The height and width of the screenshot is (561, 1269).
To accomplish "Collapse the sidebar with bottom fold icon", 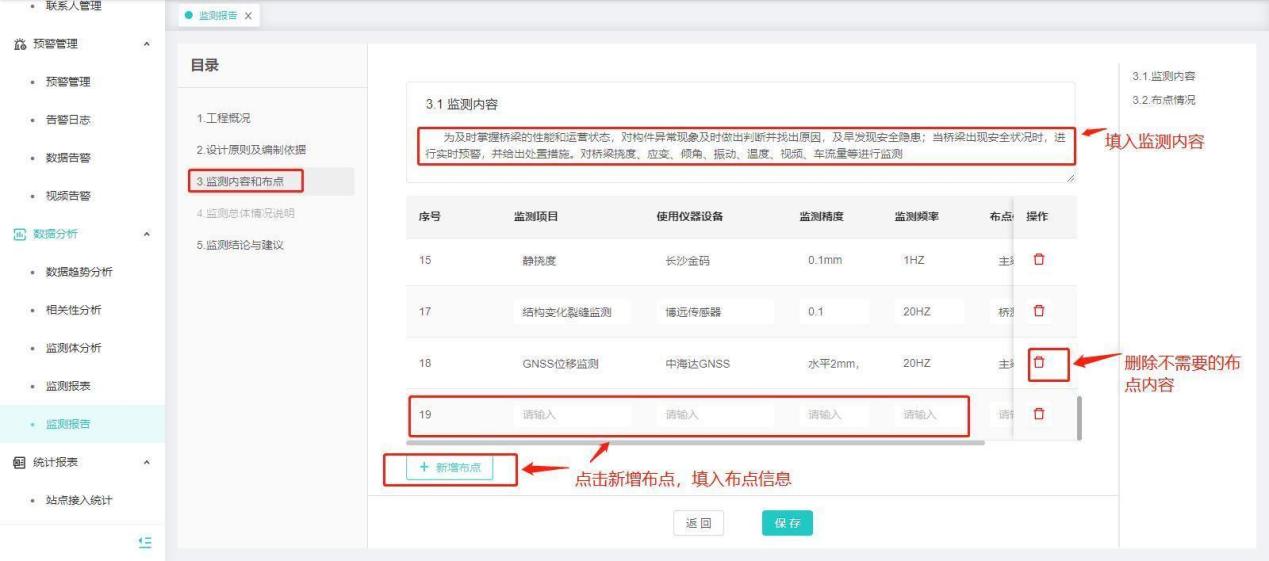I will [x=145, y=541].
